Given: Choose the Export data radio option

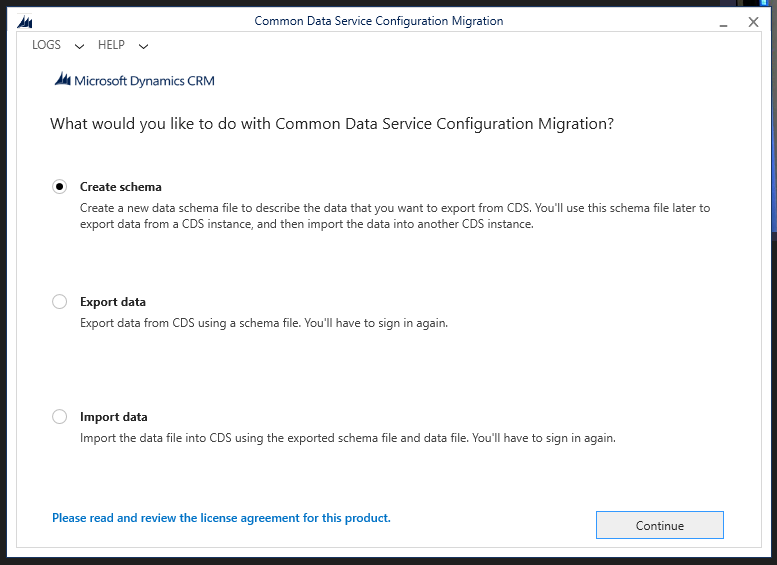Looking at the screenshot, I should [60, 302].
